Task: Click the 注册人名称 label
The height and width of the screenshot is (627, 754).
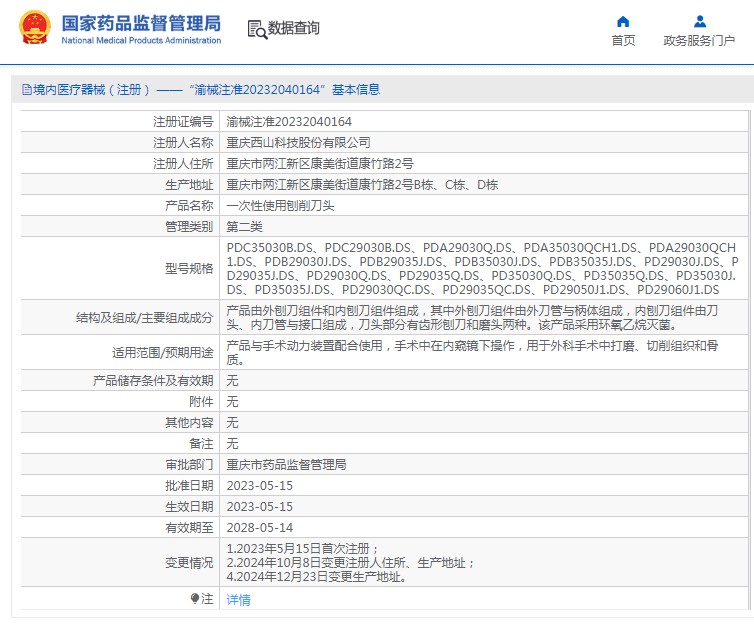Action: coord(183,143)
